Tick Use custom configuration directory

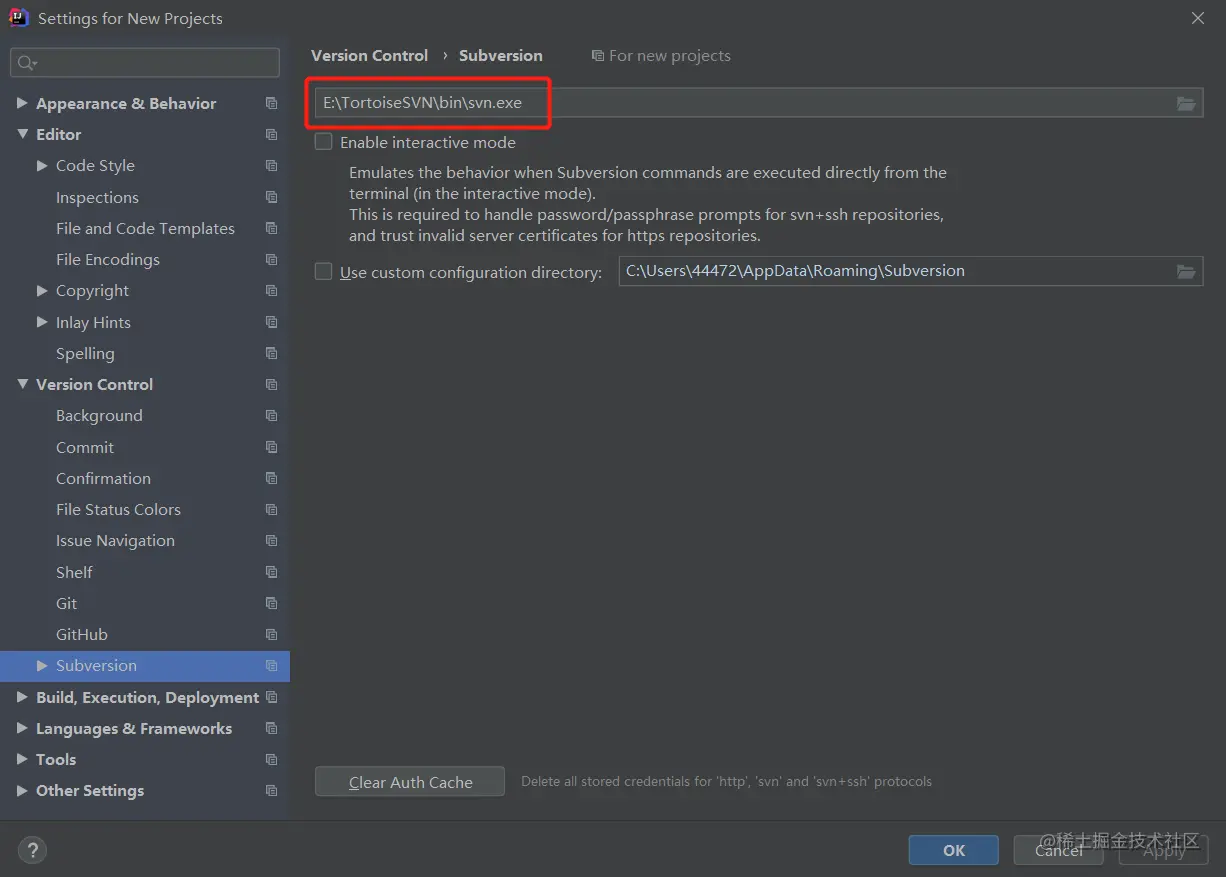(323, 271)
